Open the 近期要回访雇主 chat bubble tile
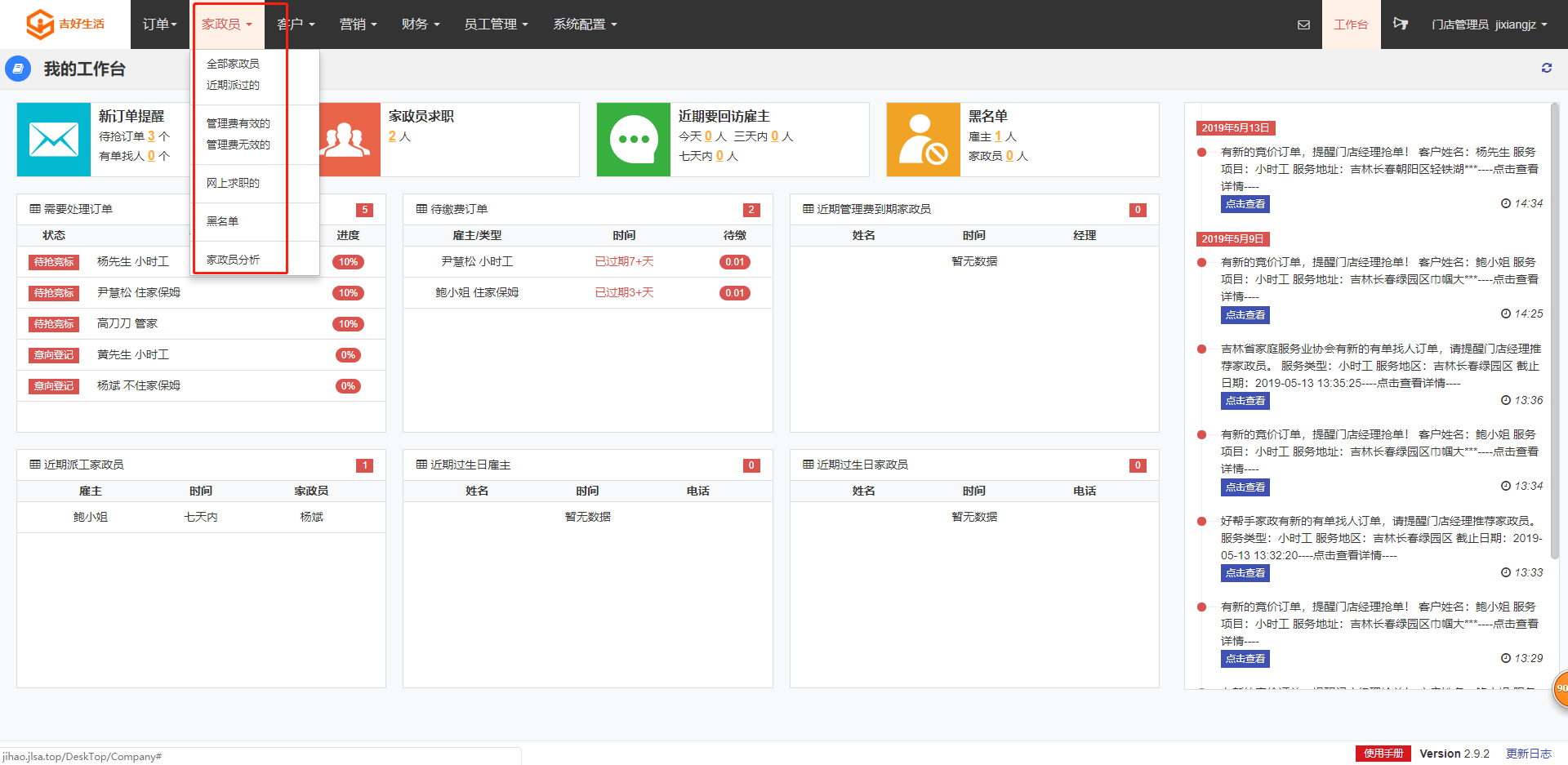The image size is (1568, 765). [634, 140]
